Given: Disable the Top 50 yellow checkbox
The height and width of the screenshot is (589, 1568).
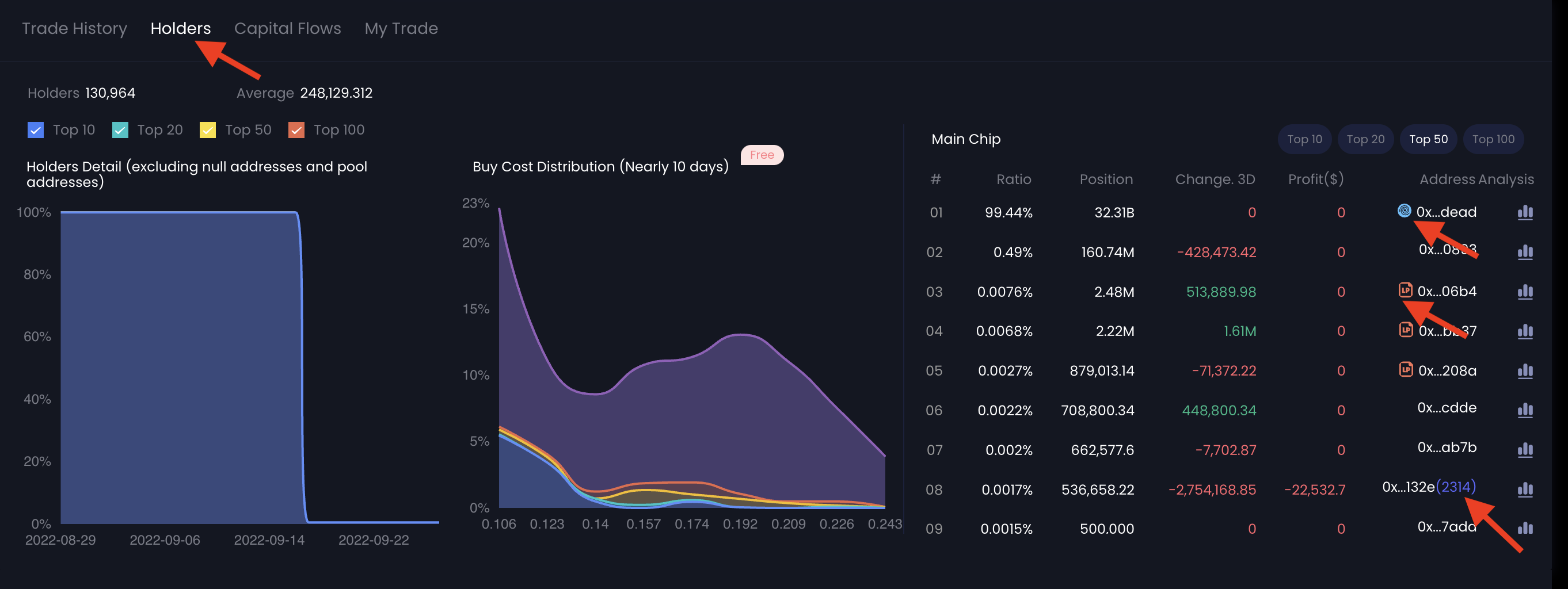Looking at the screenshot, I should coord(208,130).
